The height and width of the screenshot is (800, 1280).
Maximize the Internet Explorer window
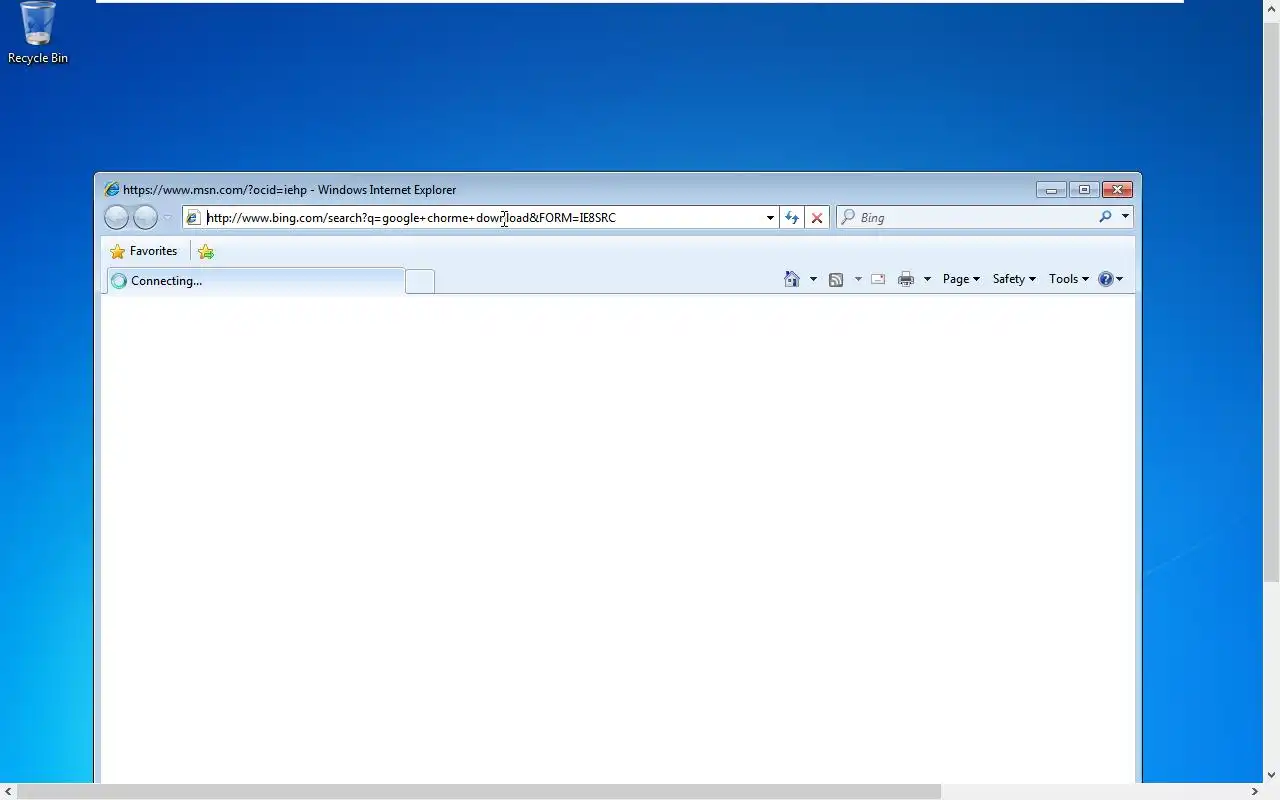coord(1084,189)
